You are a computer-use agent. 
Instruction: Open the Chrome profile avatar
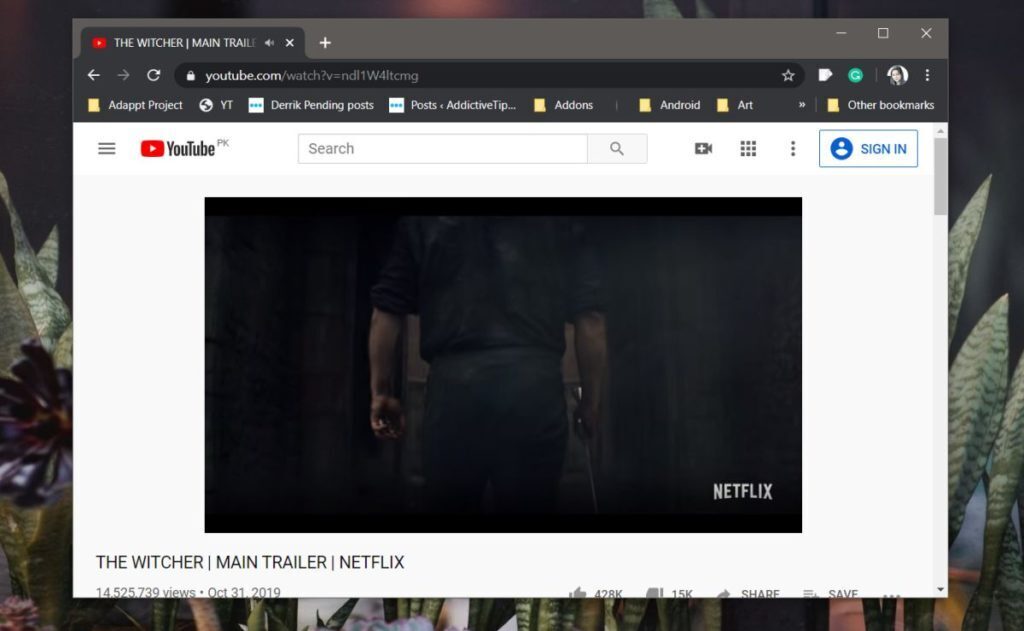pos(896,75)
